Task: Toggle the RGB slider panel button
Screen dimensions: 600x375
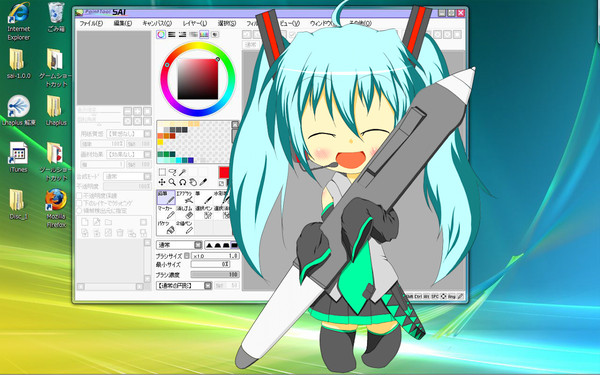Action: coord(172,34)
